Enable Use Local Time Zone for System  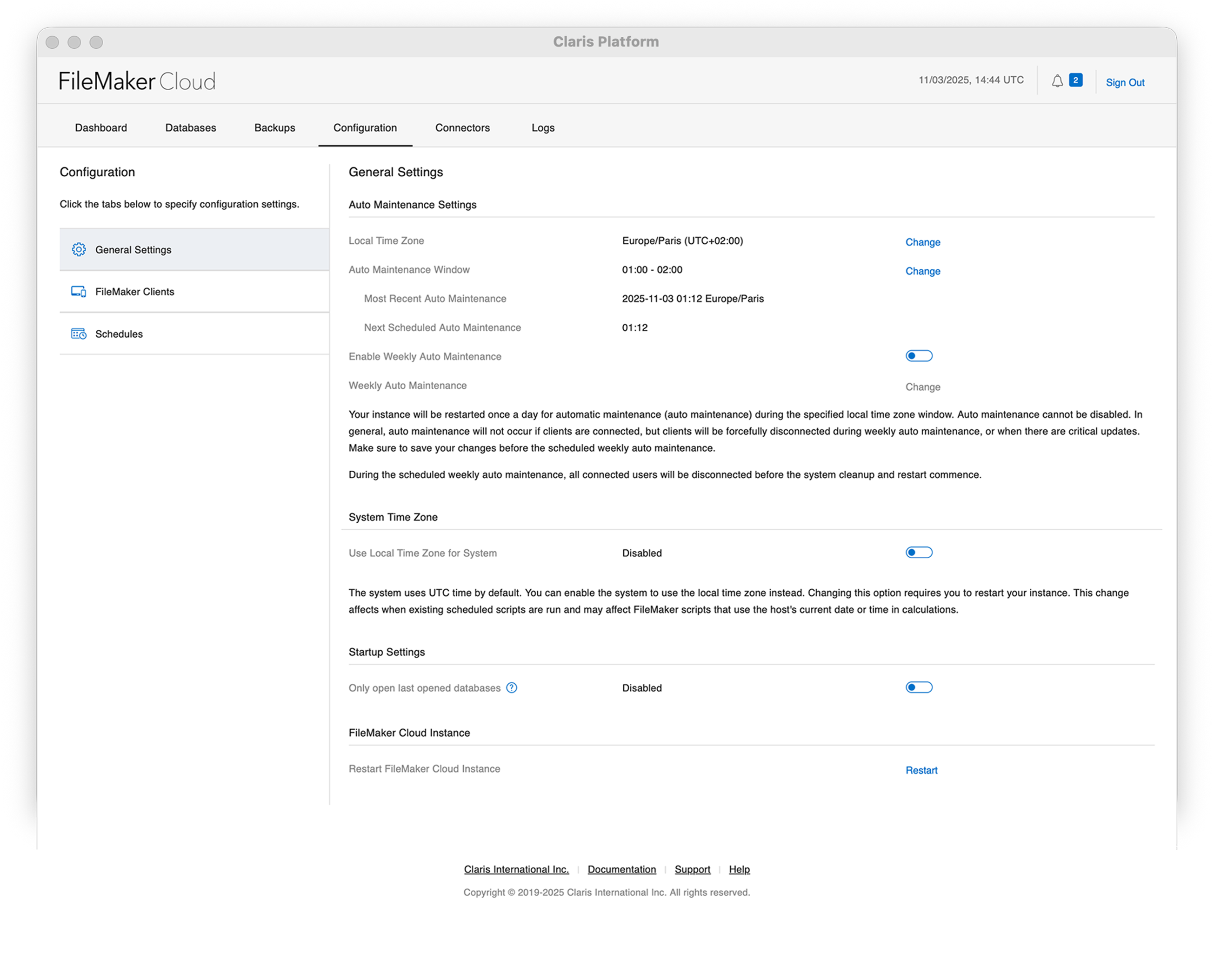click(x=919, y=553)
